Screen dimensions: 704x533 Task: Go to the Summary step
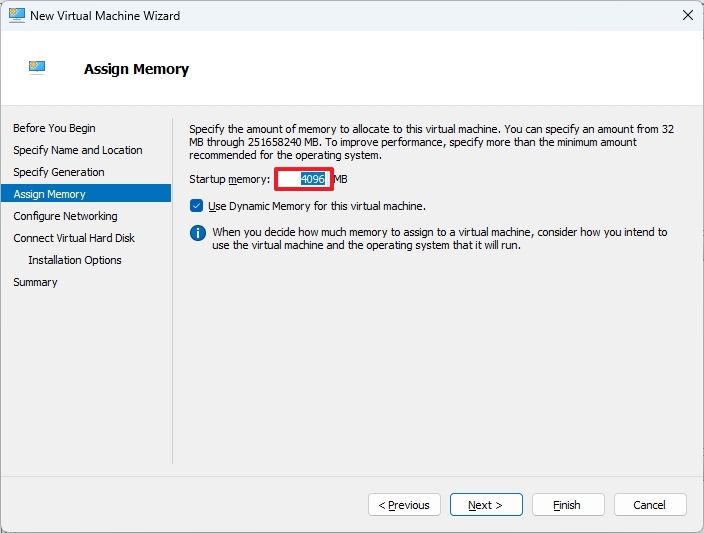(x=35, y=282)
